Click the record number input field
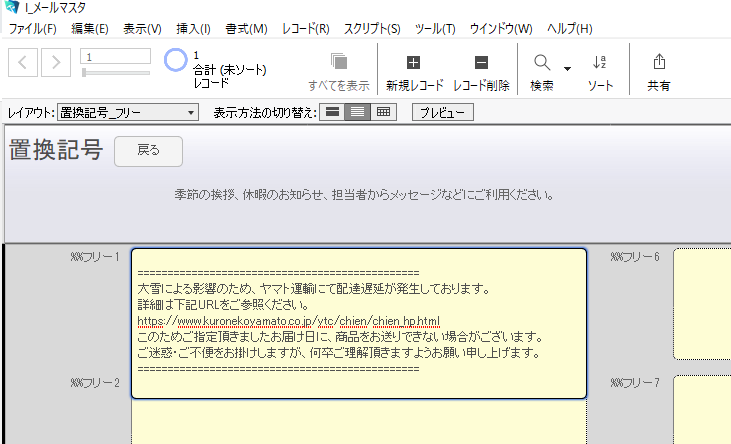Image resolution: width=731 pixels, height=444 pixels. [x=116, y=56]
